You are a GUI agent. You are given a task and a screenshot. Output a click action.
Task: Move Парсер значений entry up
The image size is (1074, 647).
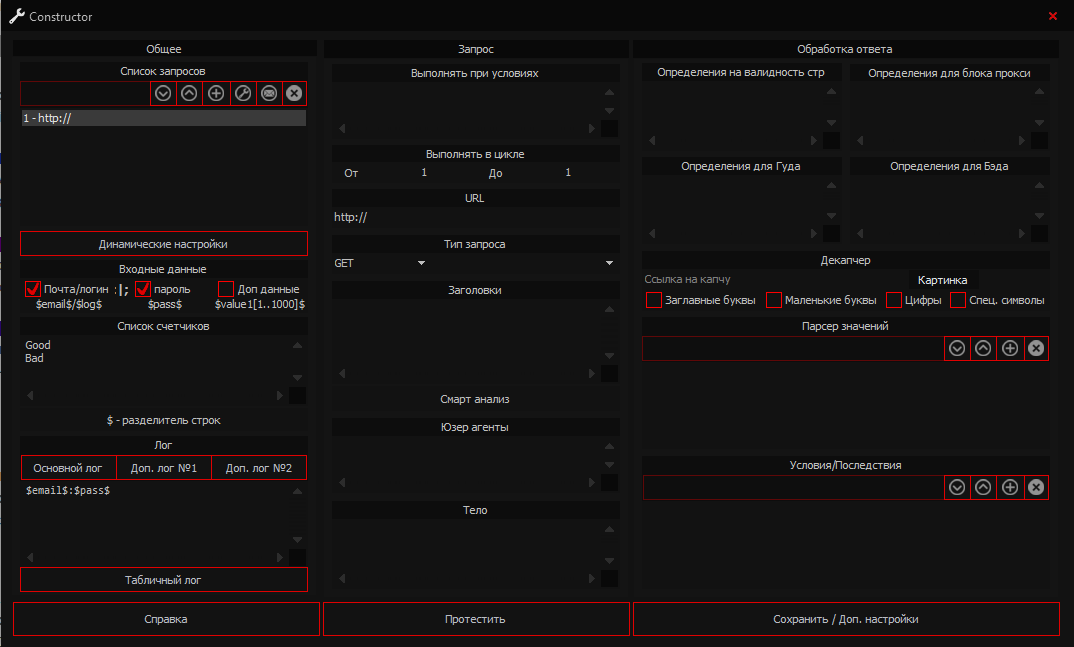click(983, 348)
